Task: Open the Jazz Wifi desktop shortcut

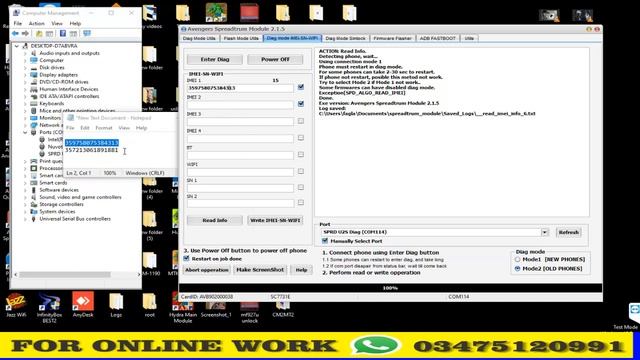Action: click(x=16, y=304)
